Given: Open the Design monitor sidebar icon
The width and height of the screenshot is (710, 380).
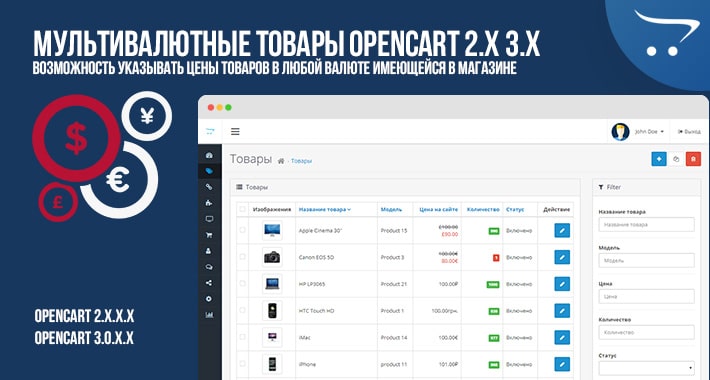Looking at the screenshot, I should (209, 219).
